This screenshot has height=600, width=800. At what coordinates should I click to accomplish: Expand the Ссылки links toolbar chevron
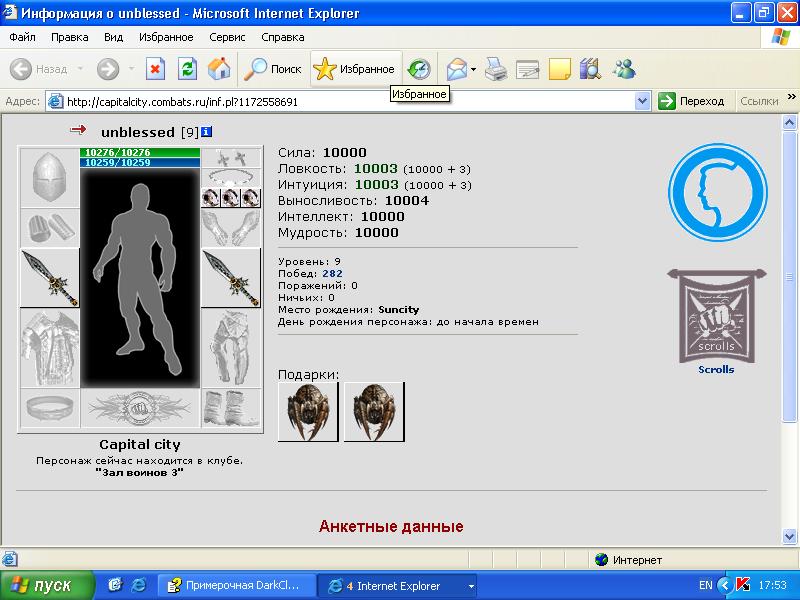(792, 97)
